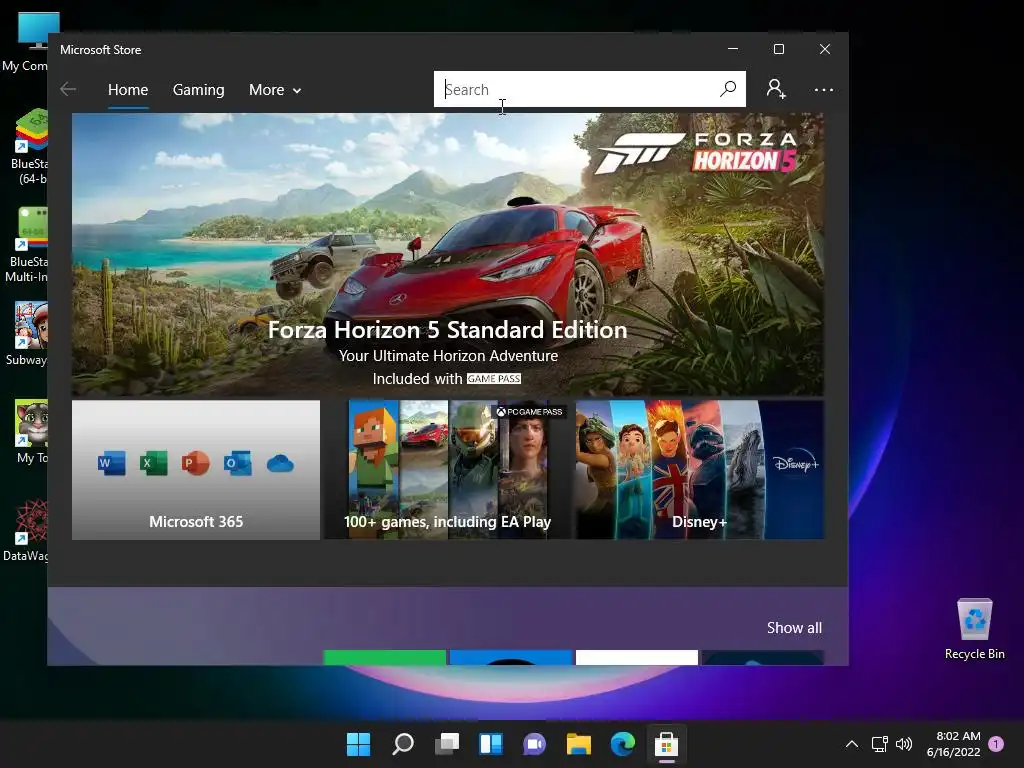The width and height of the screenshot is (1024, 768).
Task: Open Task View on the taskbar
Action: click(447, 744)
